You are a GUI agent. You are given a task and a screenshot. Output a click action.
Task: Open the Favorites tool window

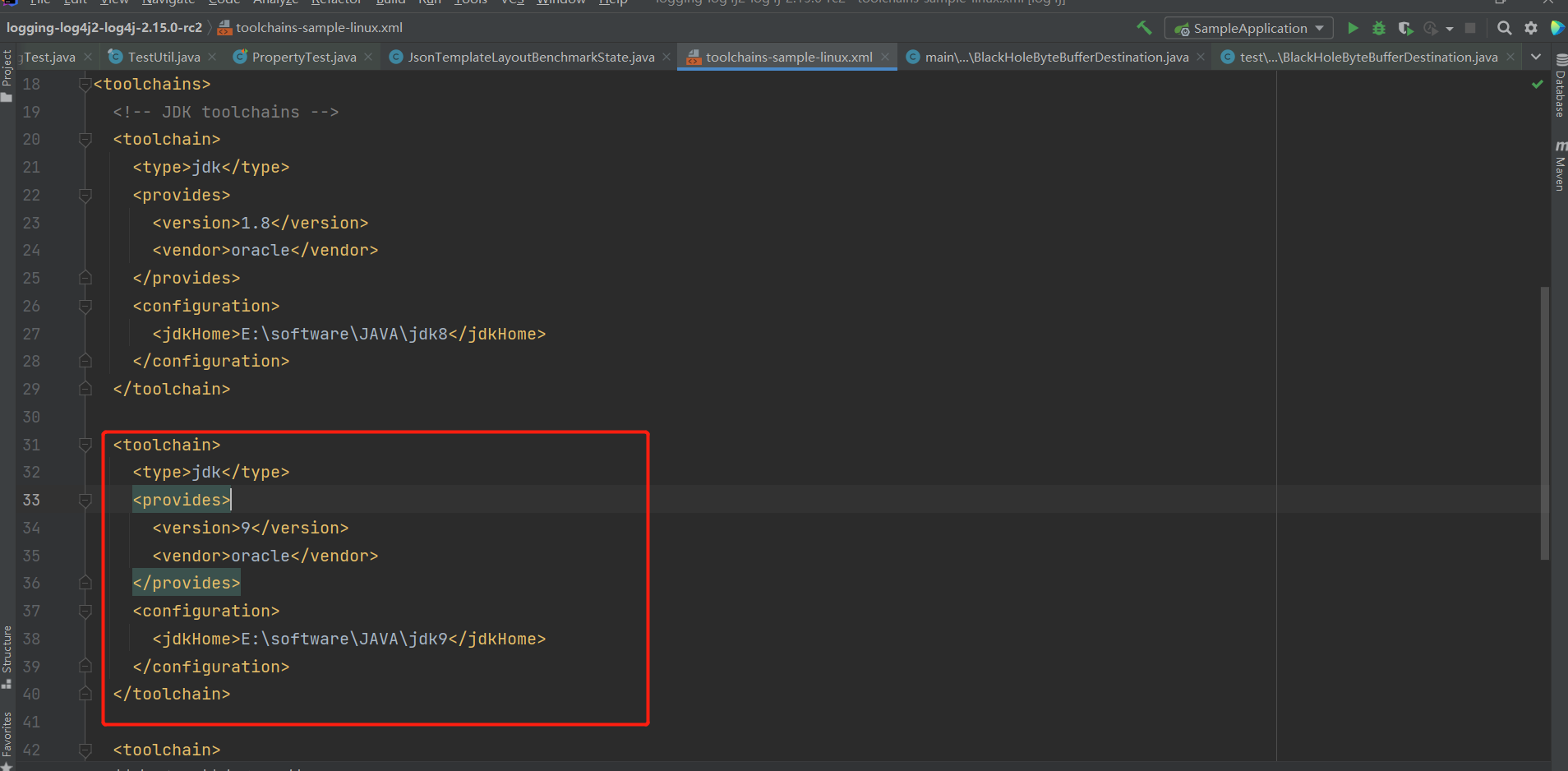click(x=7, y=740)
